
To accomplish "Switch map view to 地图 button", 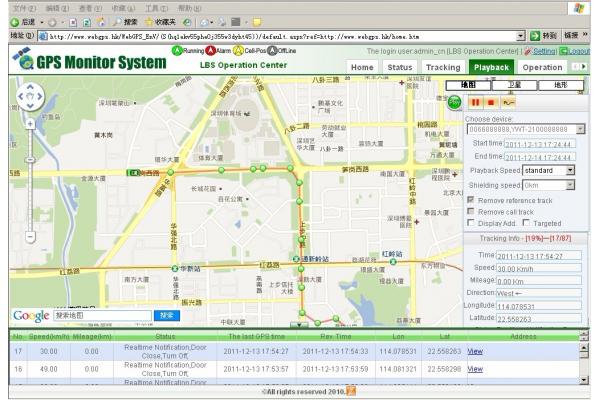I will [468, 85].
